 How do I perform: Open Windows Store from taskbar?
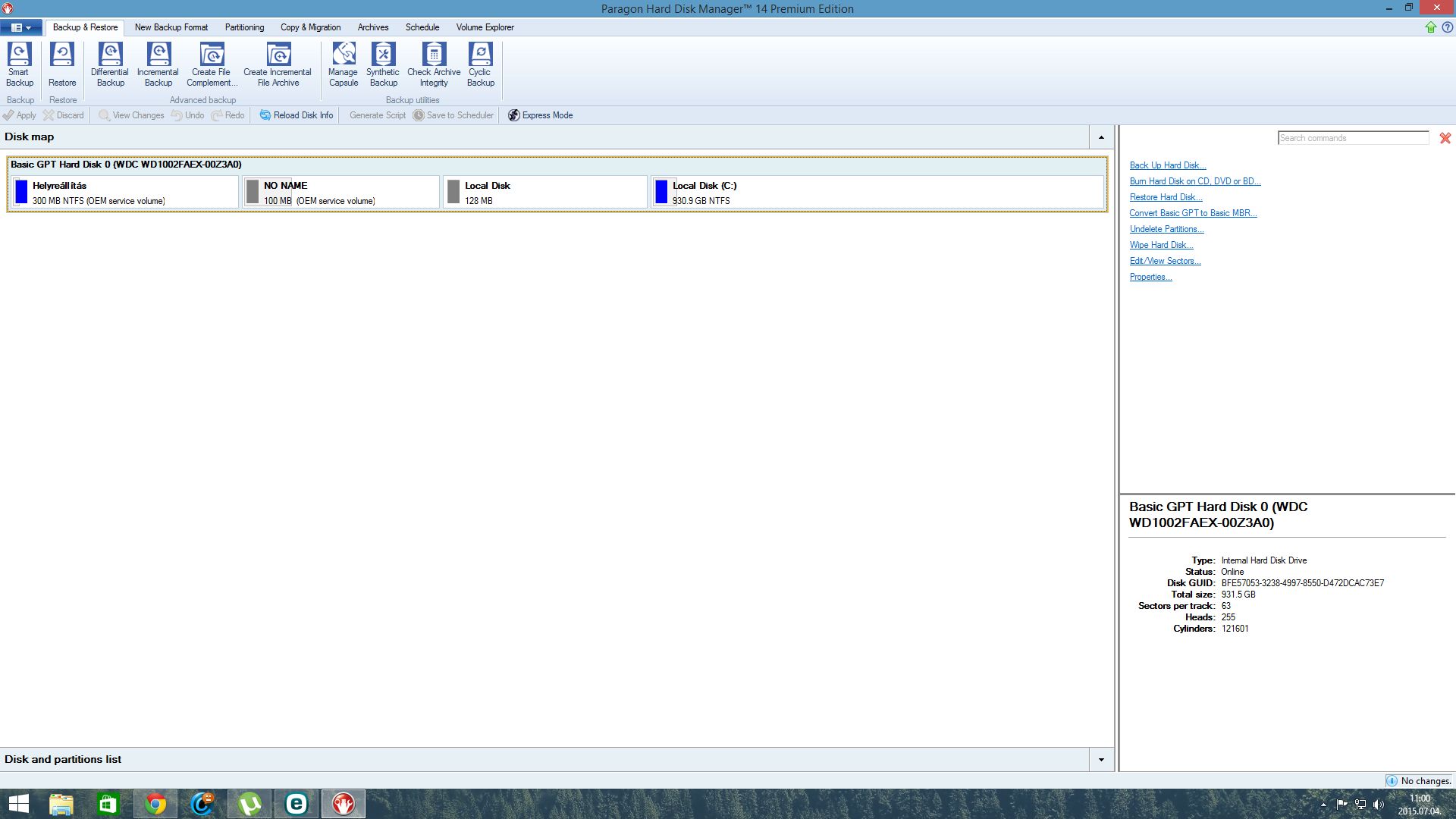[x=108, y=804]
